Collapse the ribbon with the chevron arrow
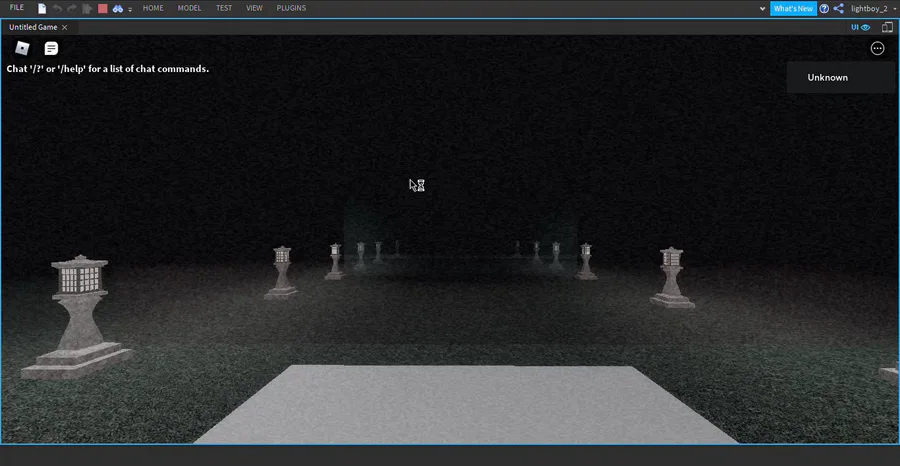 point(762,9)
